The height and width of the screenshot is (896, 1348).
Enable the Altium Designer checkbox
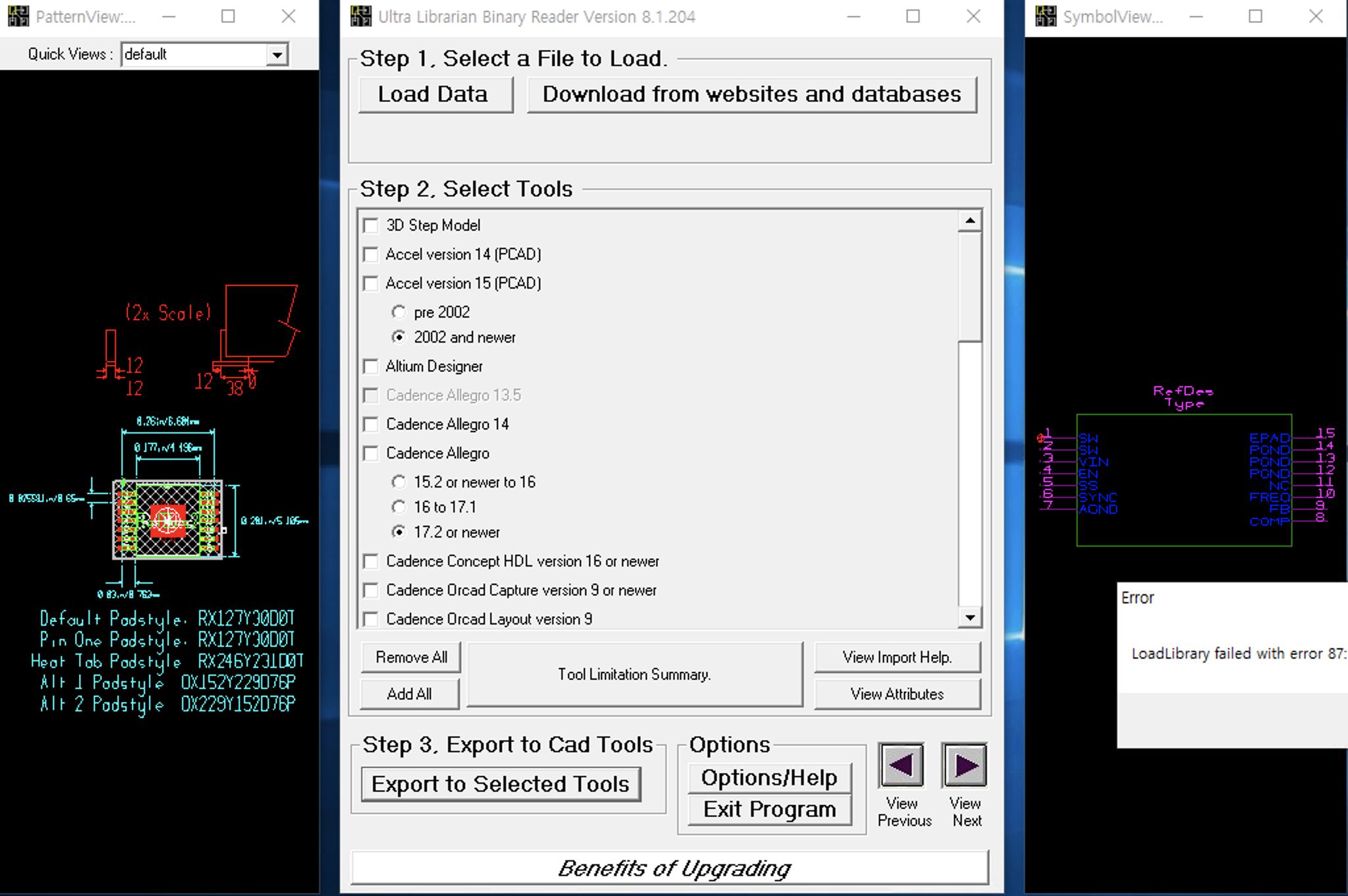tap(371, 366)
